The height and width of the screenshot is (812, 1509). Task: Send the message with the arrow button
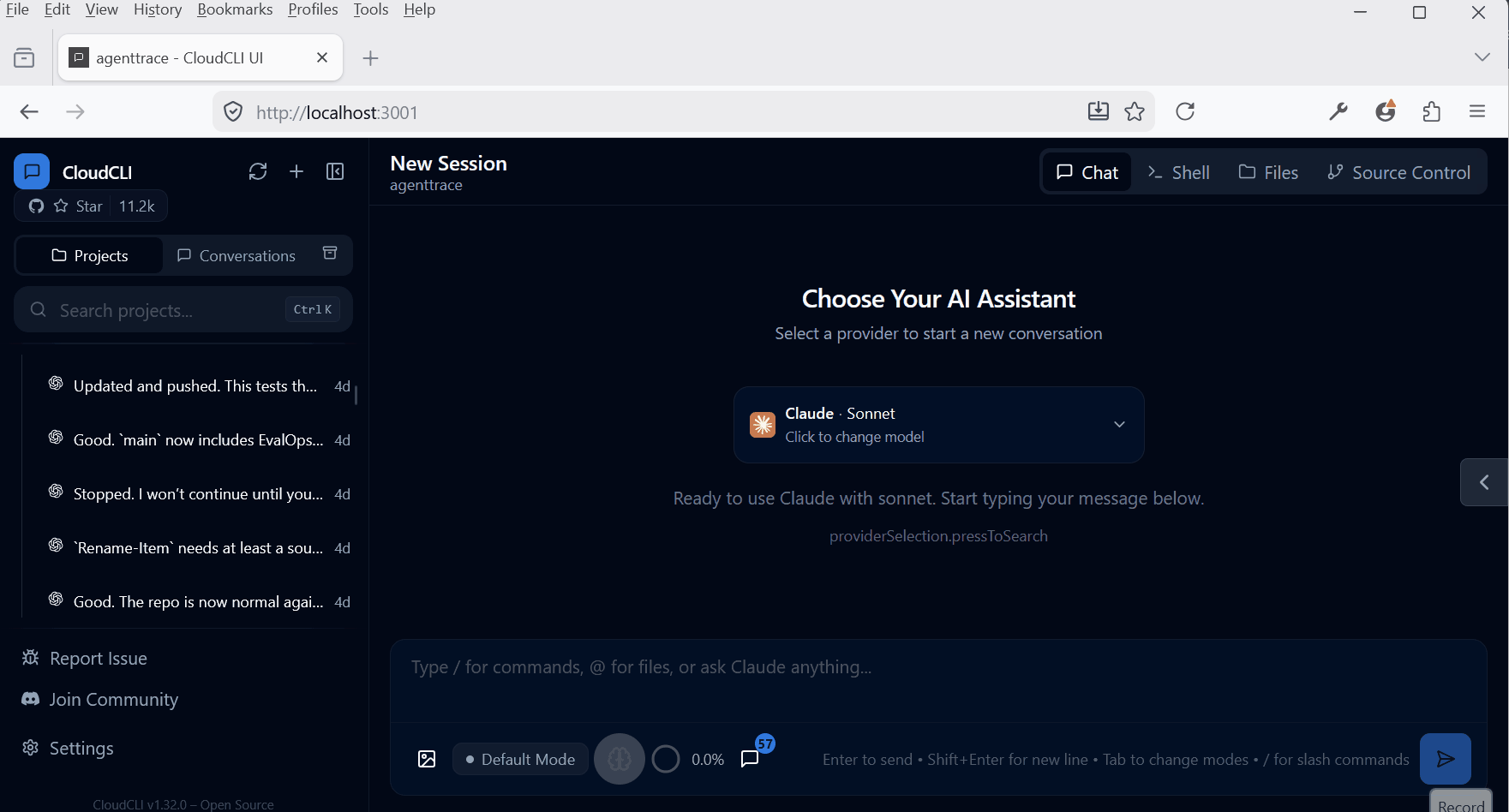1446,759
